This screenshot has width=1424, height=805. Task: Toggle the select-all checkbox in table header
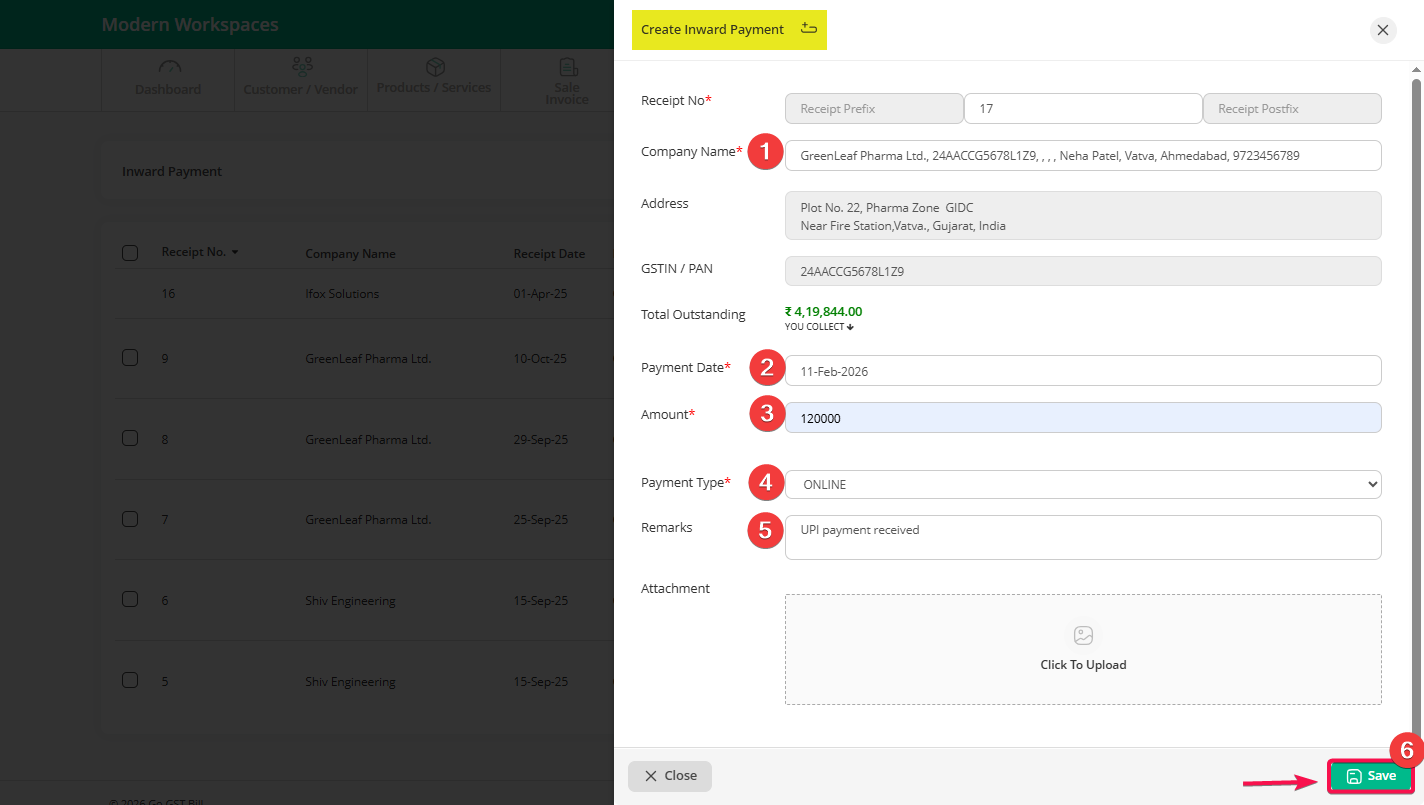click(x=130, y=253)
